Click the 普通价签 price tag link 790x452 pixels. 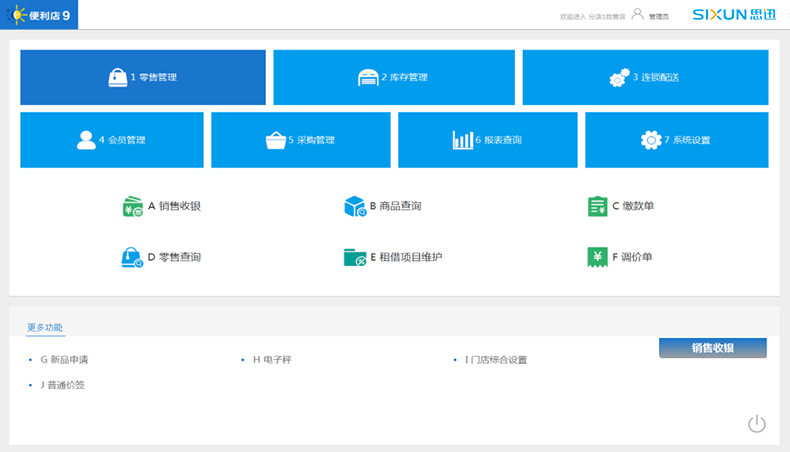(62, 385)
